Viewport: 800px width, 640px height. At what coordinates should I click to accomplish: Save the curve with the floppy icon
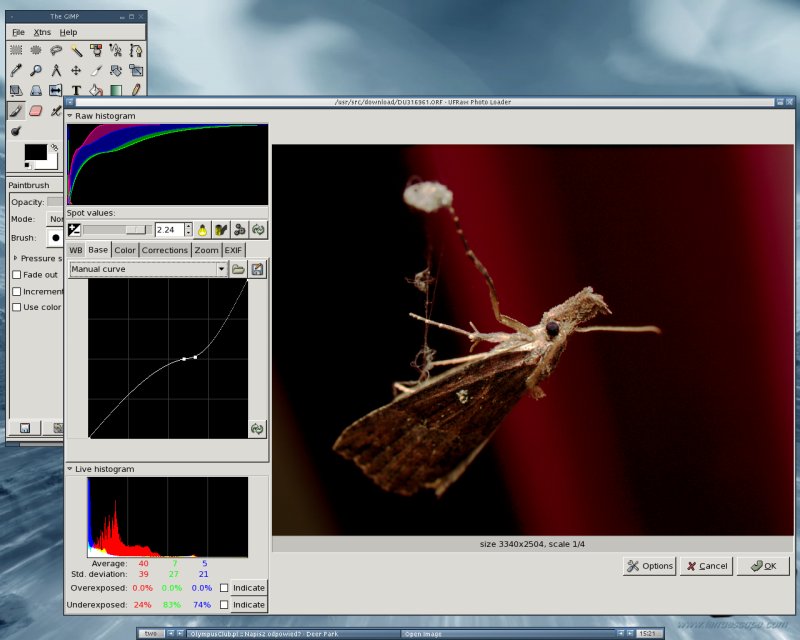[x=258, y=269]
